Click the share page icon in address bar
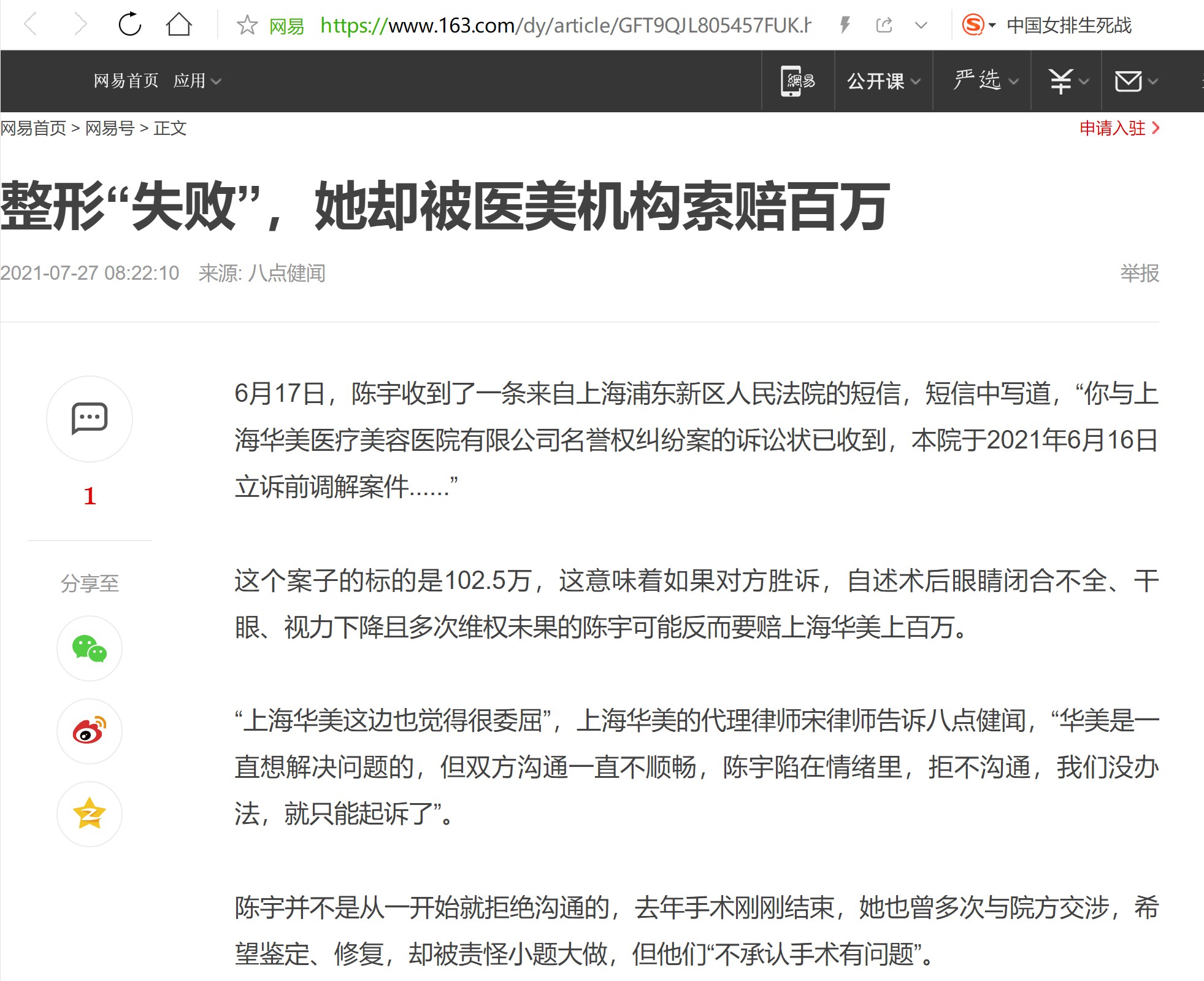 point(884,25)
